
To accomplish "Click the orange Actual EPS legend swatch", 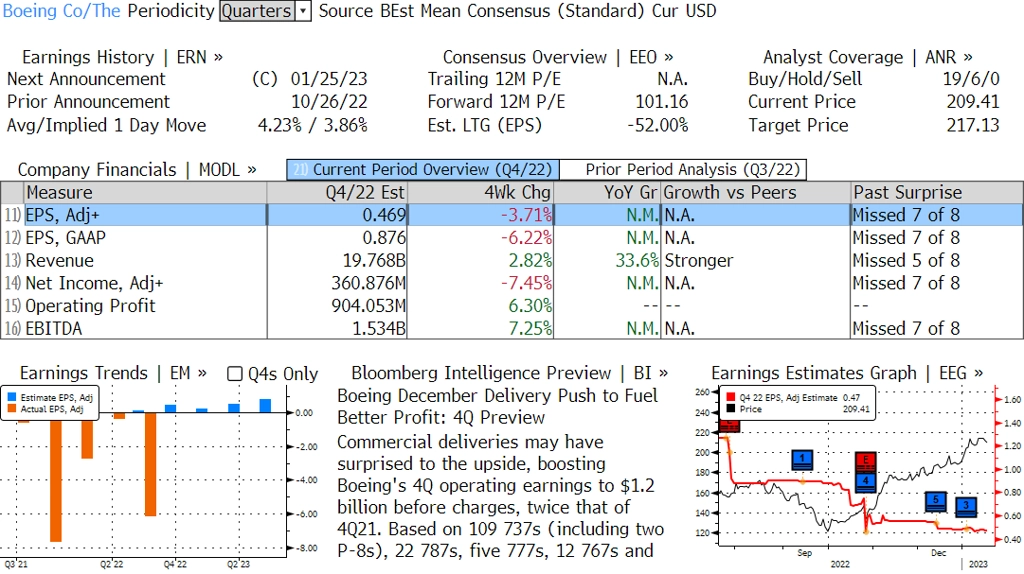I will (12, 409).
